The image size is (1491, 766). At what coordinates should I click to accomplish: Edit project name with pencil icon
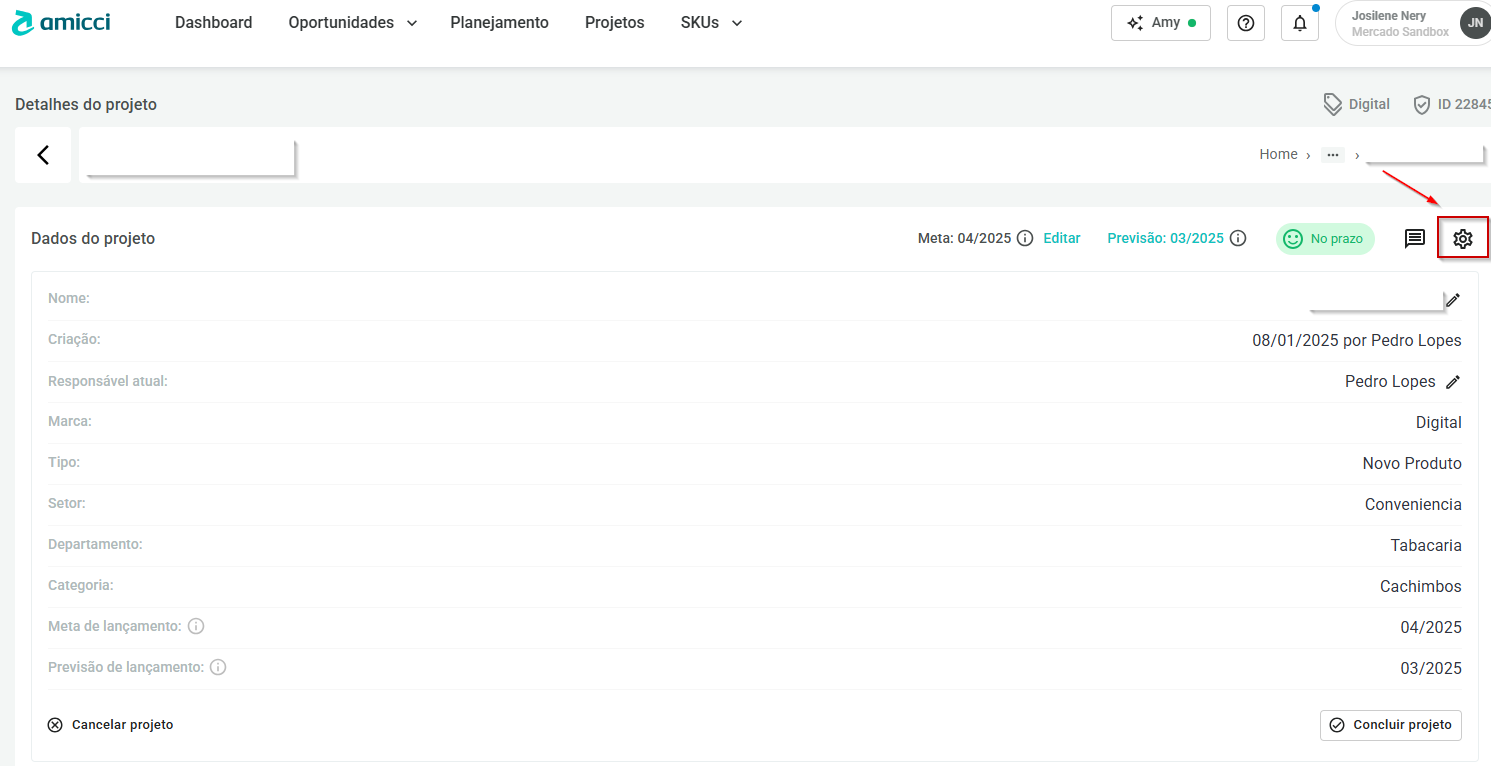[x=1453, y=300]
